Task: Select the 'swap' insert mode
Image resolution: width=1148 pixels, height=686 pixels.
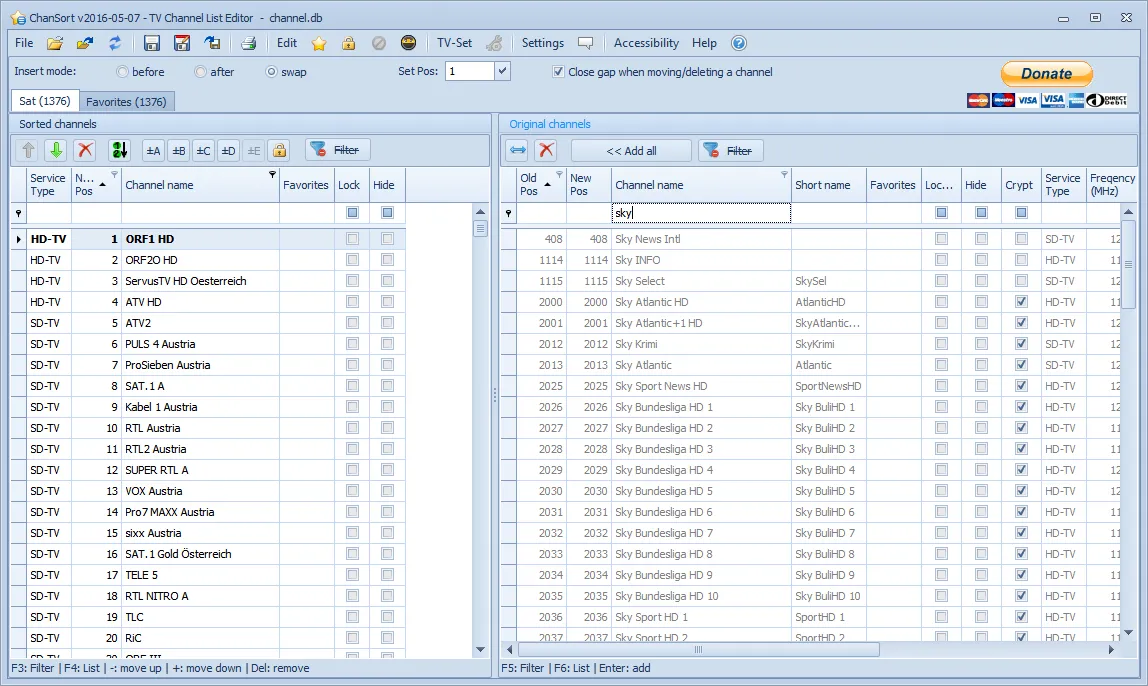Action: pos(272,72)
